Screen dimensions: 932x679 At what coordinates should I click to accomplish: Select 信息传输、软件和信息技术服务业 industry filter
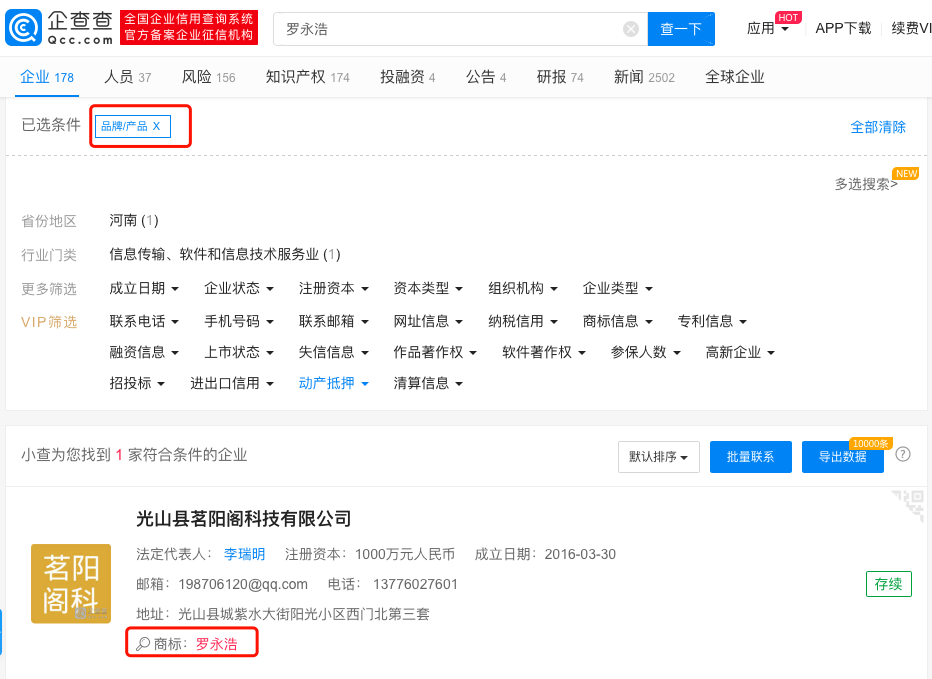[225, 254]
